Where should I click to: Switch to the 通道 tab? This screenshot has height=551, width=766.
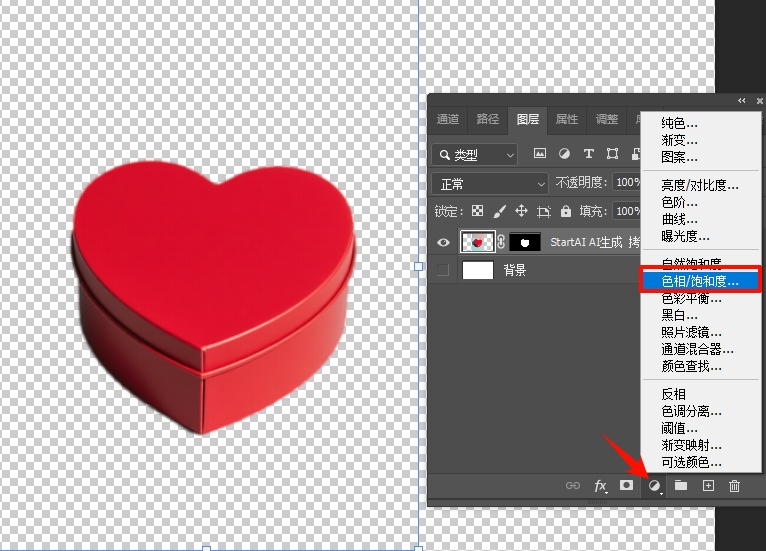coord(448,119)
